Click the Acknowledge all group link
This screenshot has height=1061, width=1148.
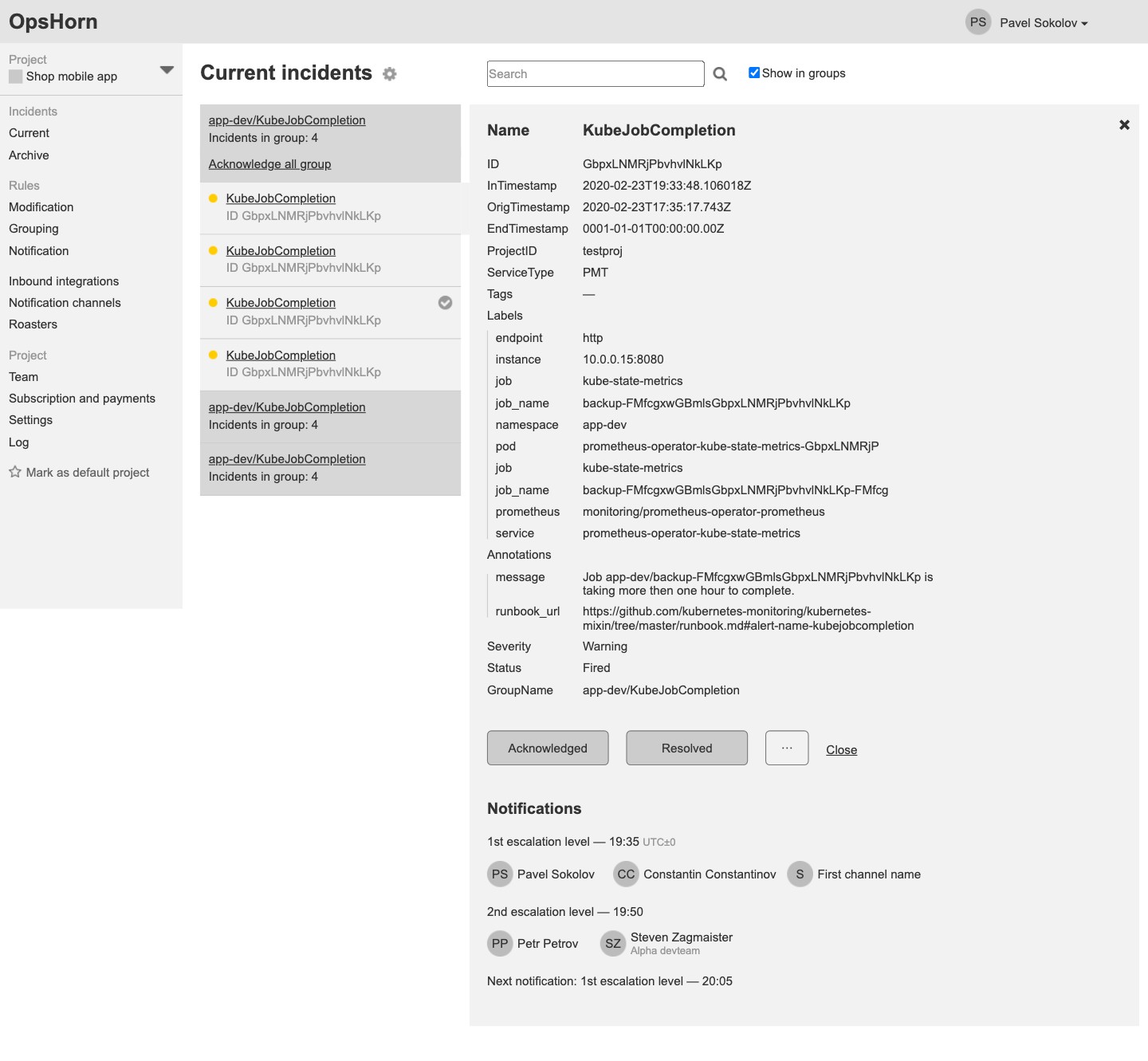click(x=269, y=164)
